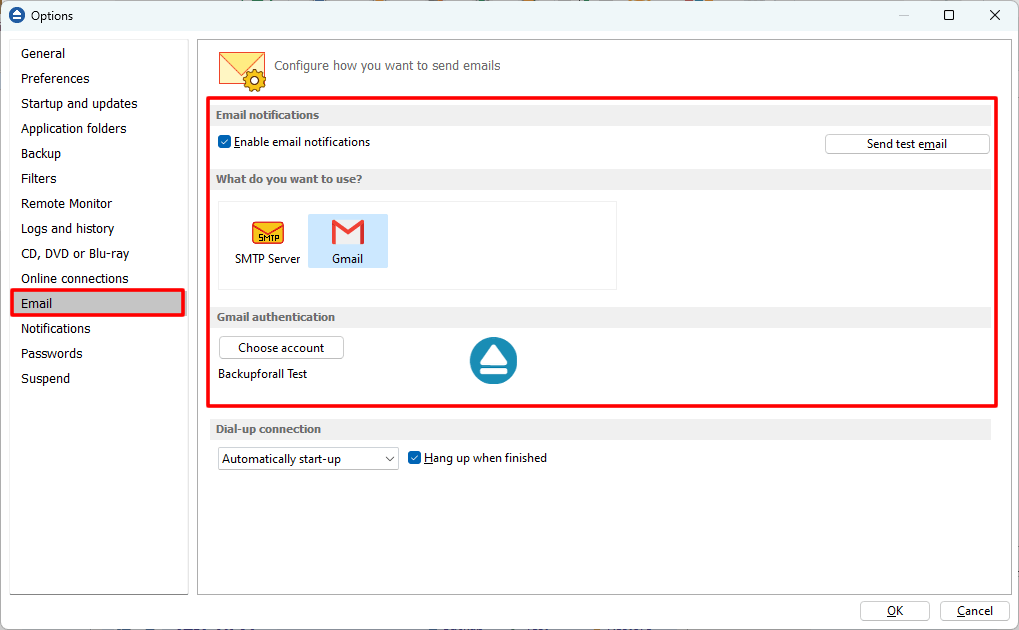Disable the Enable email notifications checkbox
Image resolution: width=1019 pixels, height=630 pixels.
pos(224,141)
